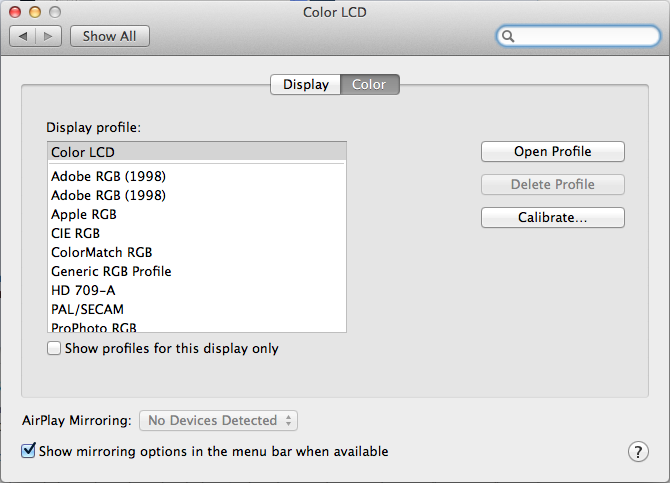Click the forward navigation arrow
670x483 pixels.
click(49, 36)
